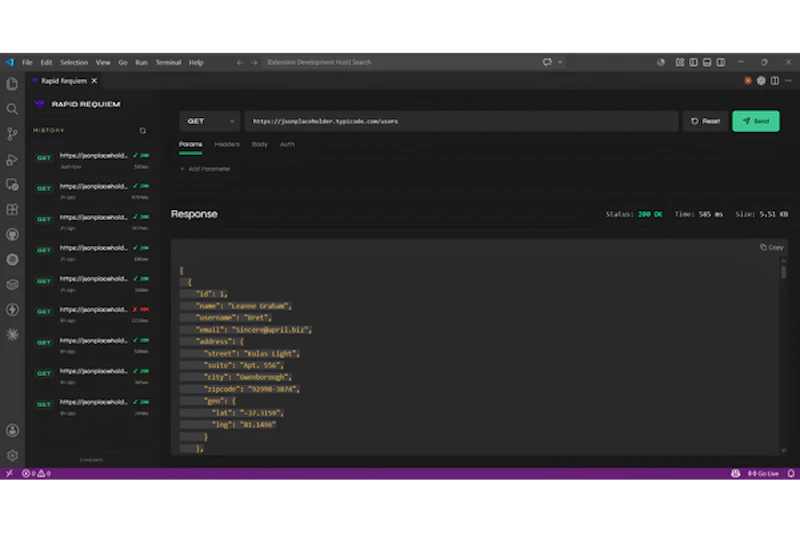Viewport: 800px width, 533px height.
Task: Click the Reset button
Action: [705, 121]
